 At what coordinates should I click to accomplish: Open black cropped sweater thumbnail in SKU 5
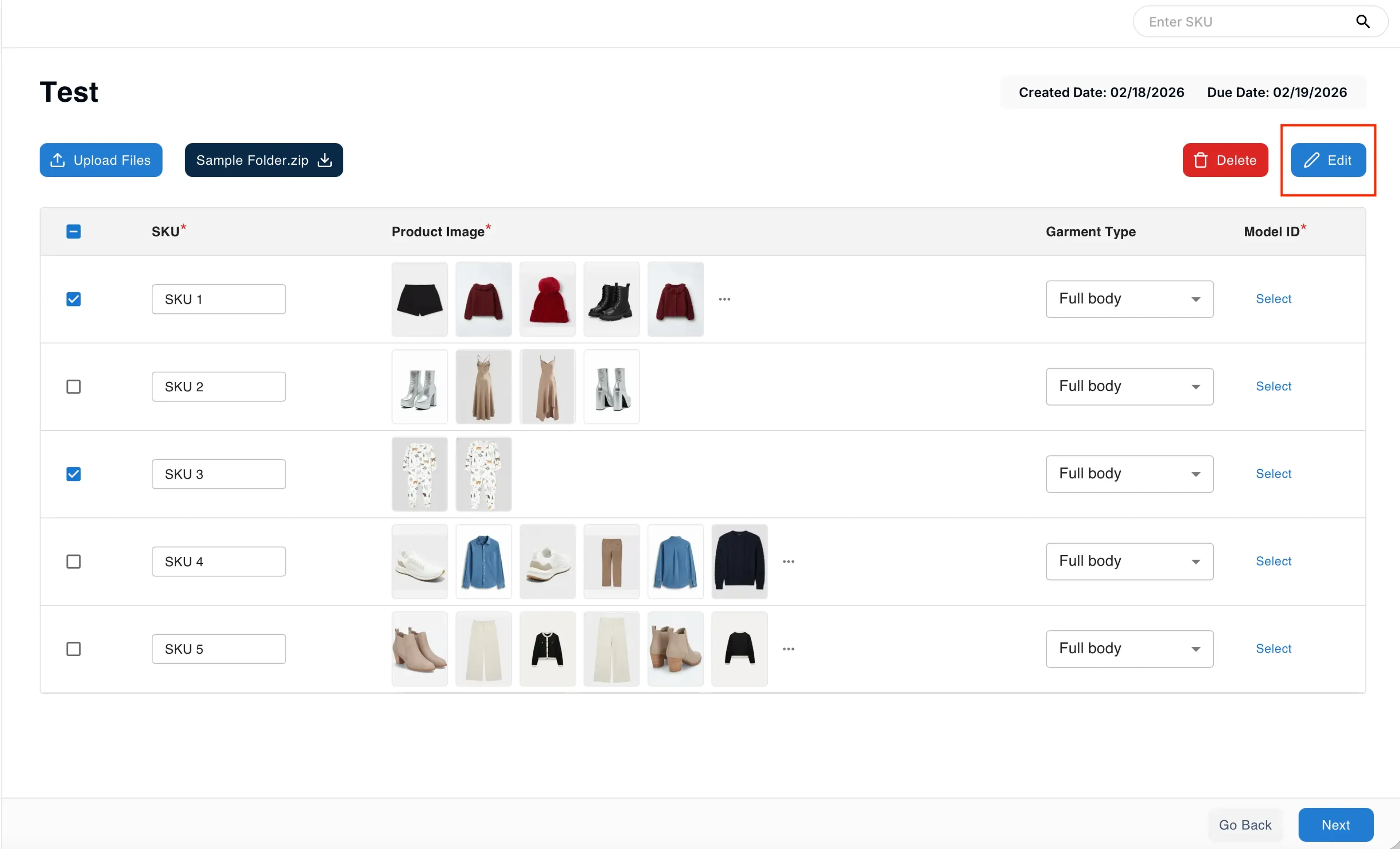pos(740,649)
